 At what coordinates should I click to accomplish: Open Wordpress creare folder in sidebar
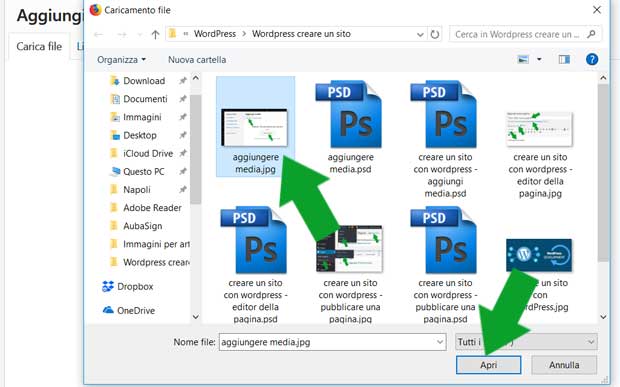click(156, 262)
